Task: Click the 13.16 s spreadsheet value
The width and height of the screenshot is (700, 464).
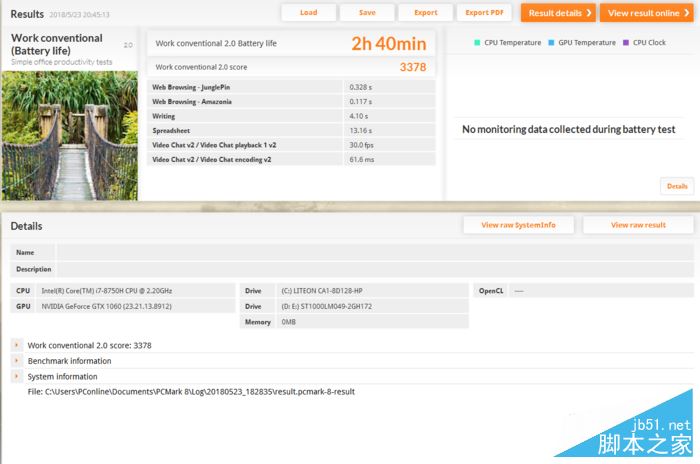Action: 361,130
